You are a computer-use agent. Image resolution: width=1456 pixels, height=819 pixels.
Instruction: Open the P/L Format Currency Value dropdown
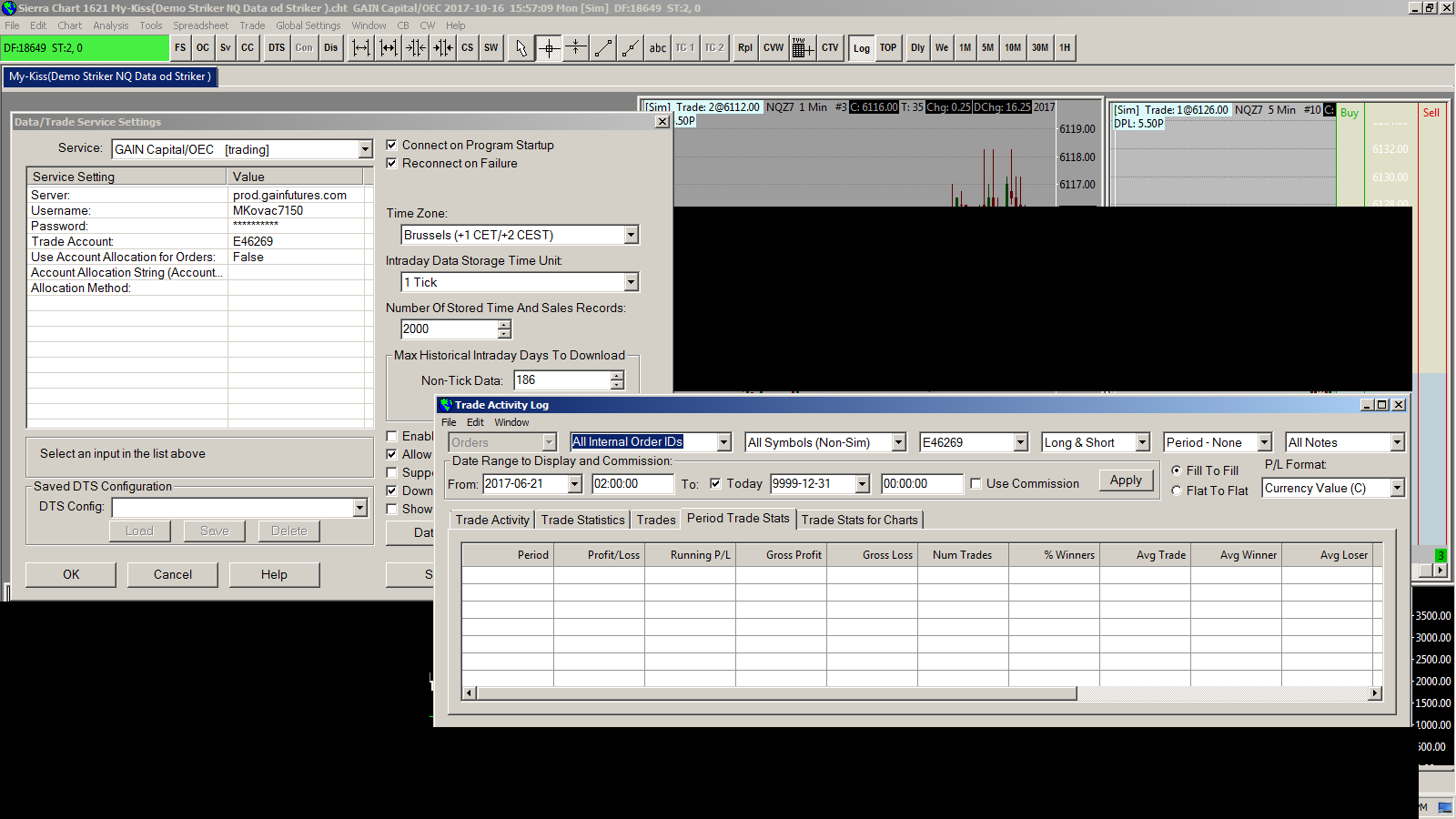coord(1397,489)
